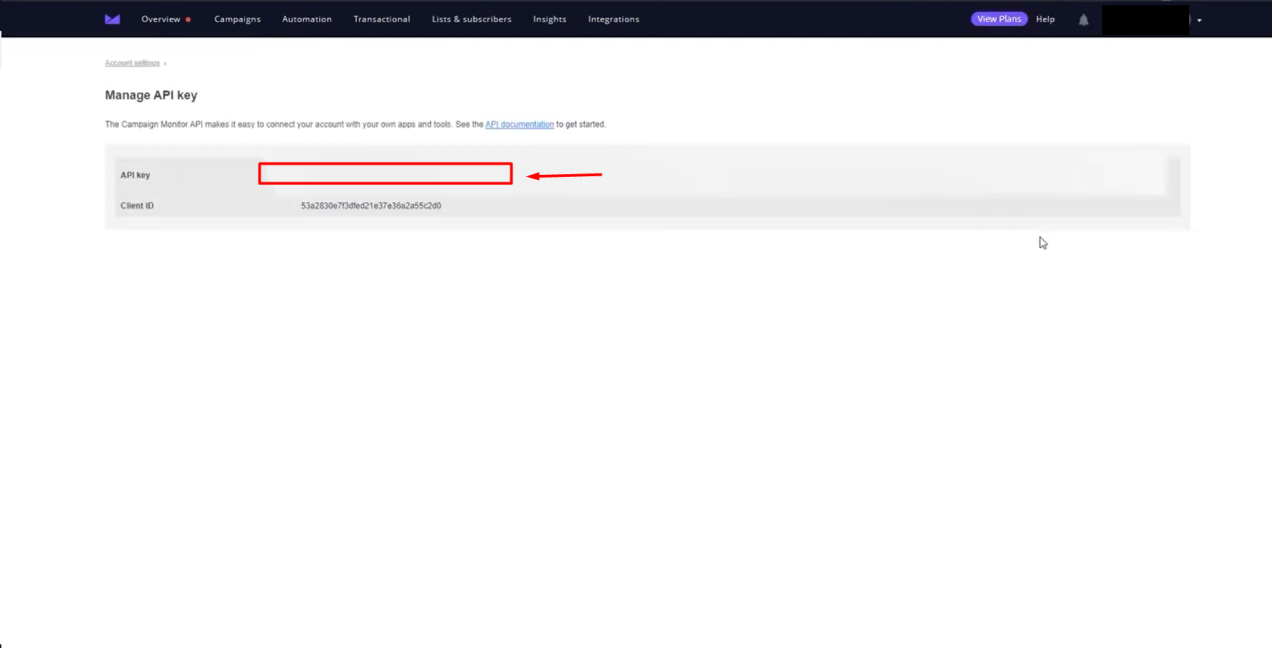Open the Integrations page

click(613, 19)
